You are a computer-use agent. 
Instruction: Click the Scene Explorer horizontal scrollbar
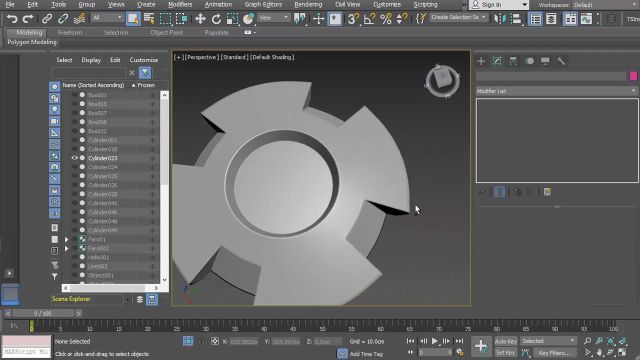pos(111,288)
